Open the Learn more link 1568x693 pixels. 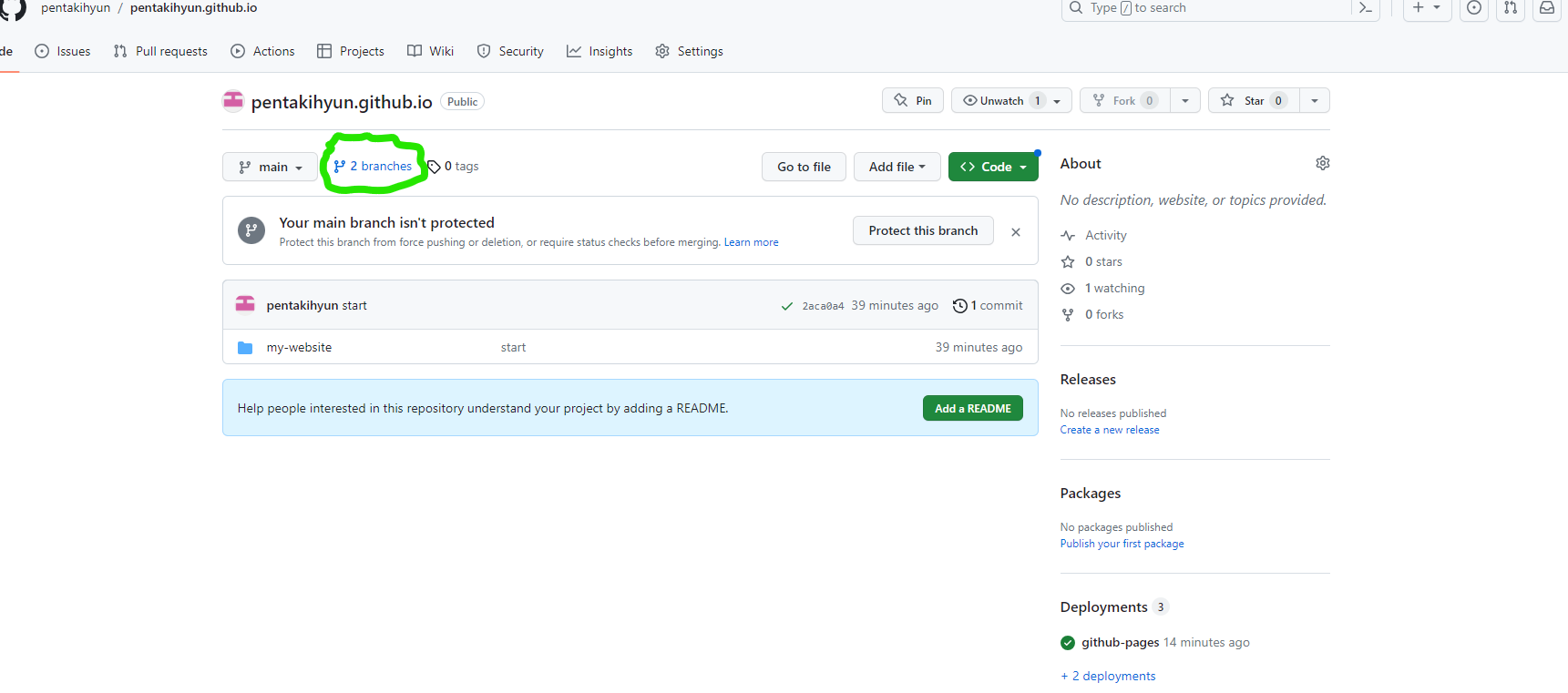pos(751,242)
